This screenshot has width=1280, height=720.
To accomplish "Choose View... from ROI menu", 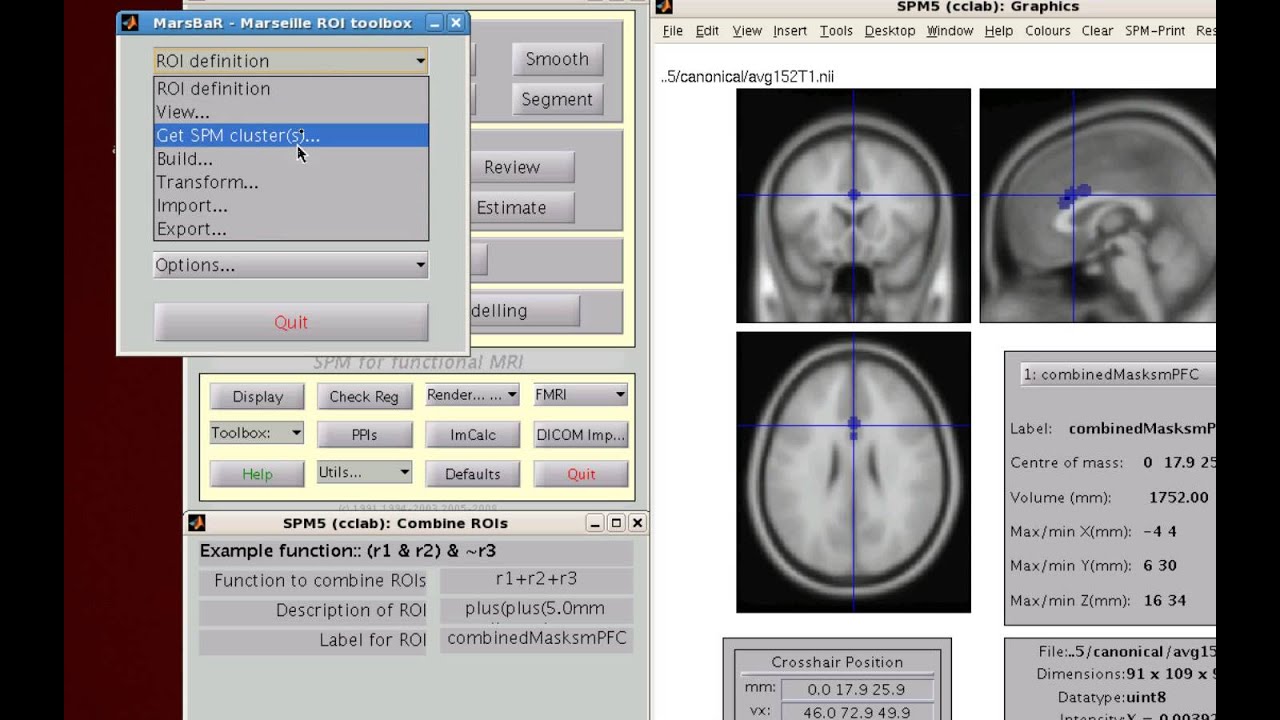I will (x=291, y=112).
